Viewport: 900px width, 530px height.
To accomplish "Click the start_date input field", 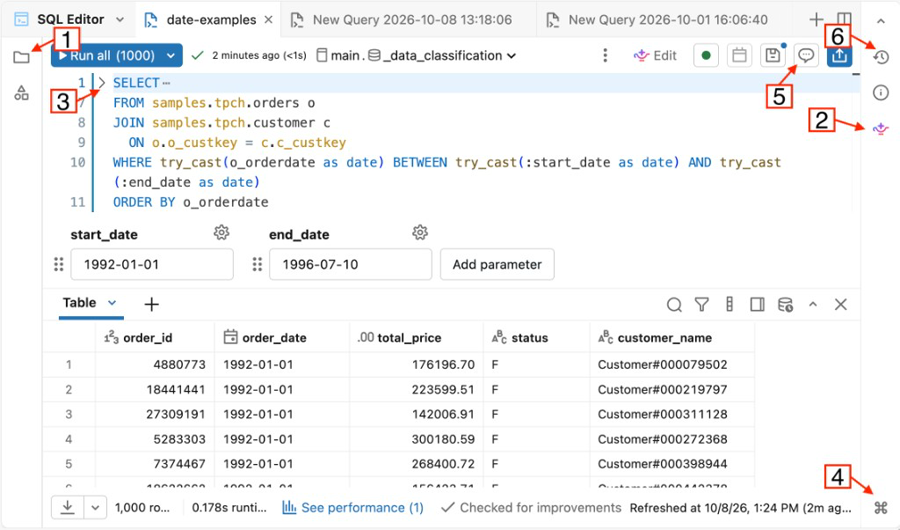I will 152,264.
